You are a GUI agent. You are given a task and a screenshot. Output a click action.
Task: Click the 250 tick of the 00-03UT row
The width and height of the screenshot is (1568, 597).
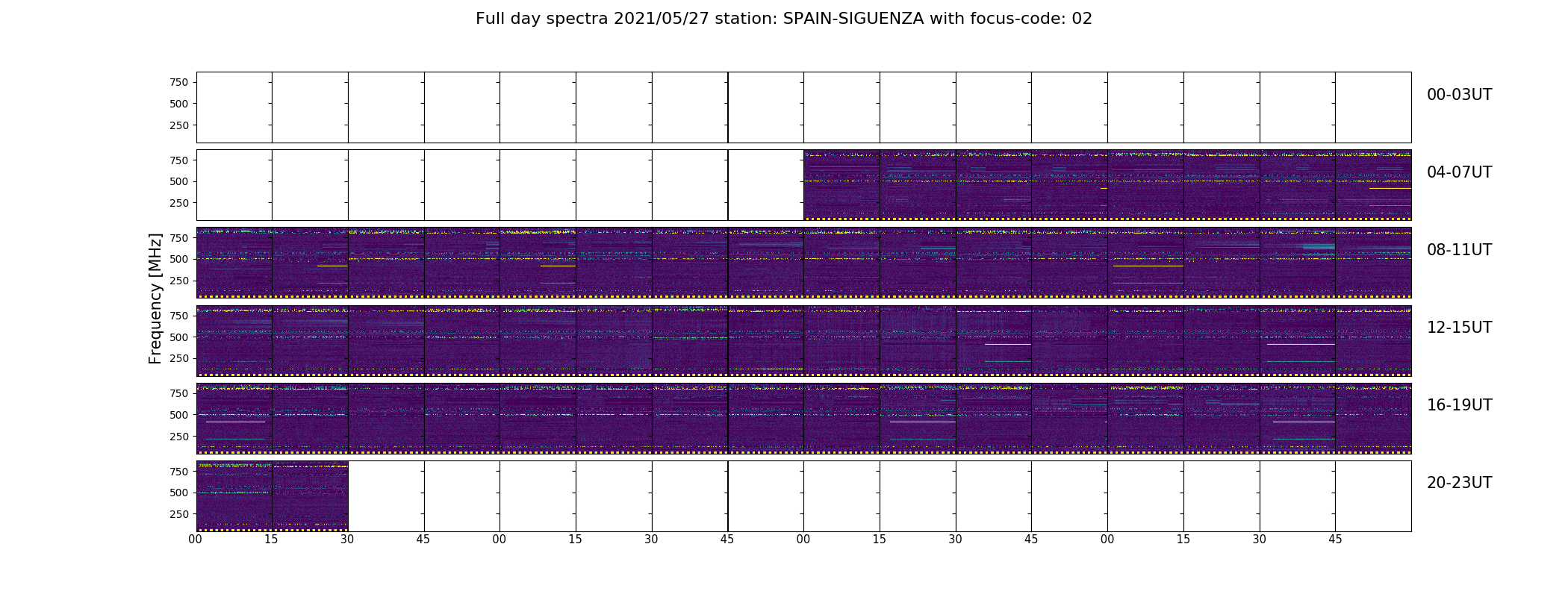click(x=179, y=125)
